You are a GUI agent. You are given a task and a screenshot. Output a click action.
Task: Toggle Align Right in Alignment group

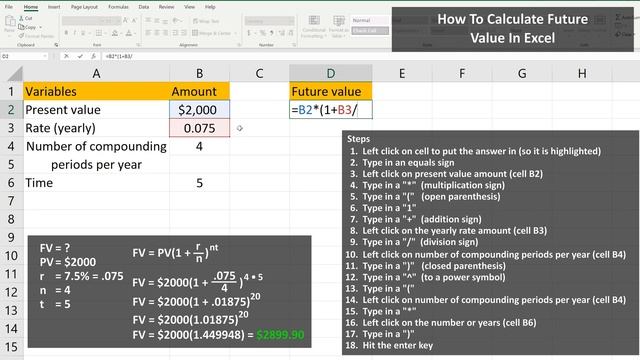coord(165,33)
